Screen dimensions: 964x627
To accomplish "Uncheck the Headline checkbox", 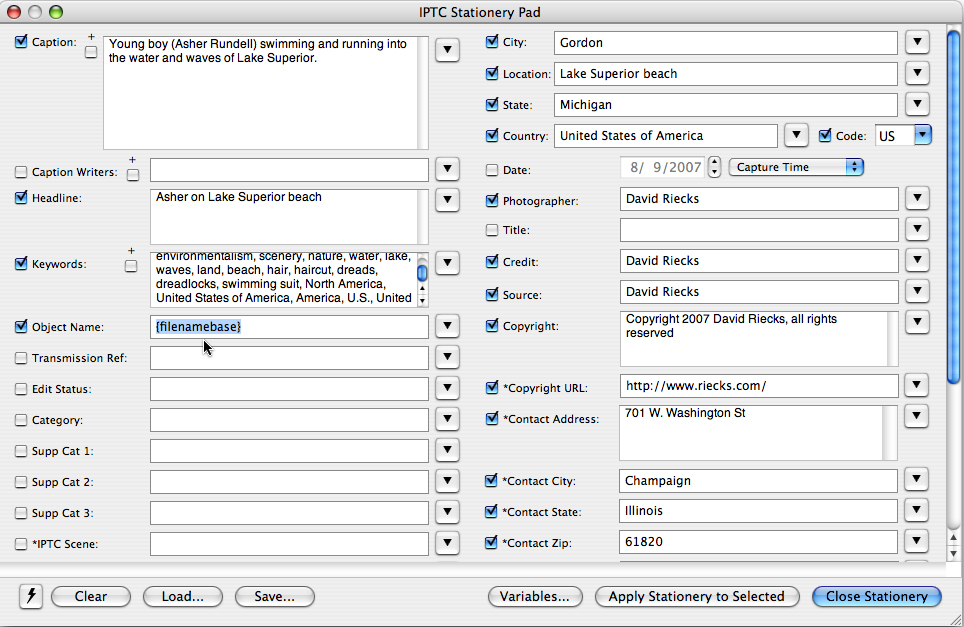I will pos(21,198).
